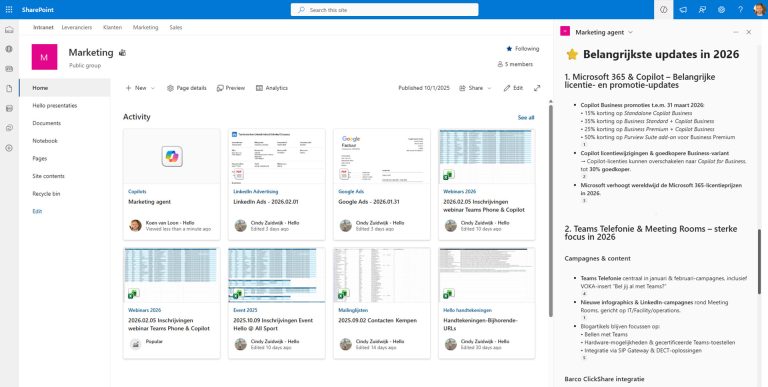
Task: Click Koen van Loon author avatar
Action: pos(135,225)
